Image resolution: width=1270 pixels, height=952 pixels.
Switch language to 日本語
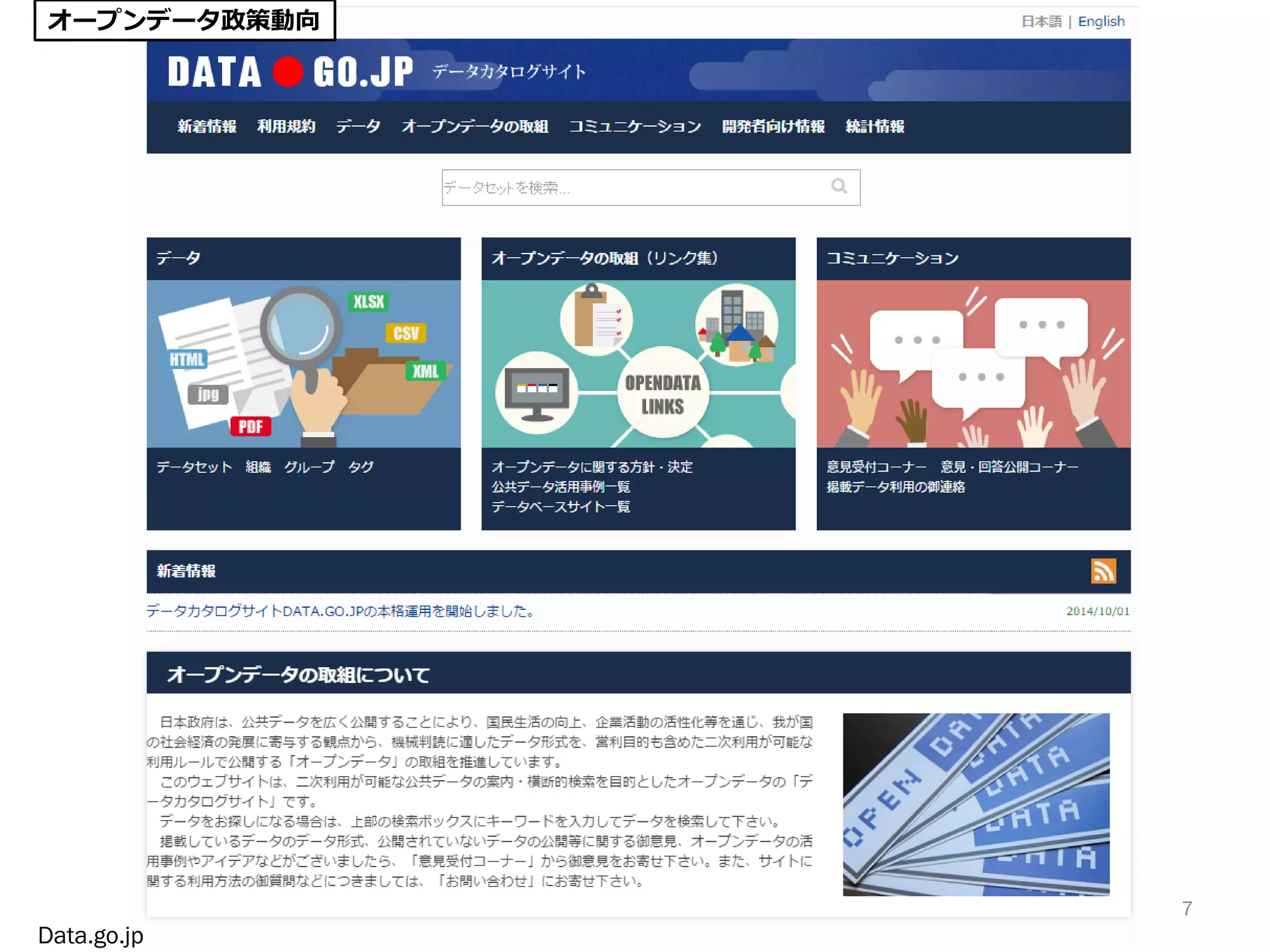point(1041,22)
